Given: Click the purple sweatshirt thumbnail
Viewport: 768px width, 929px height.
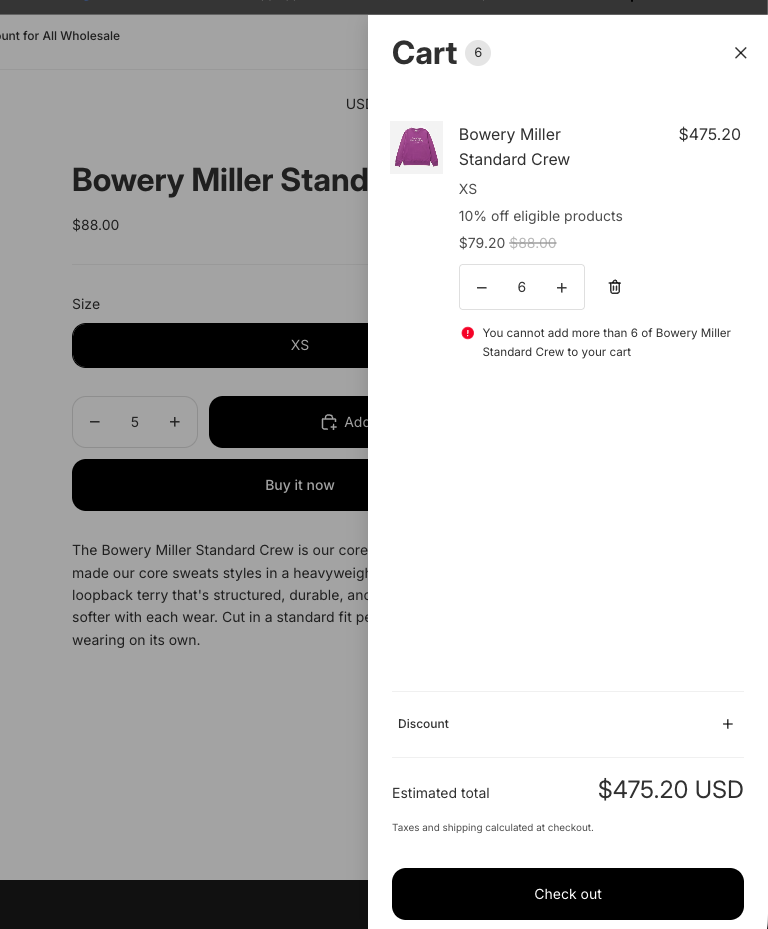Looking at the screenshot, I should [x=416, y=147].
